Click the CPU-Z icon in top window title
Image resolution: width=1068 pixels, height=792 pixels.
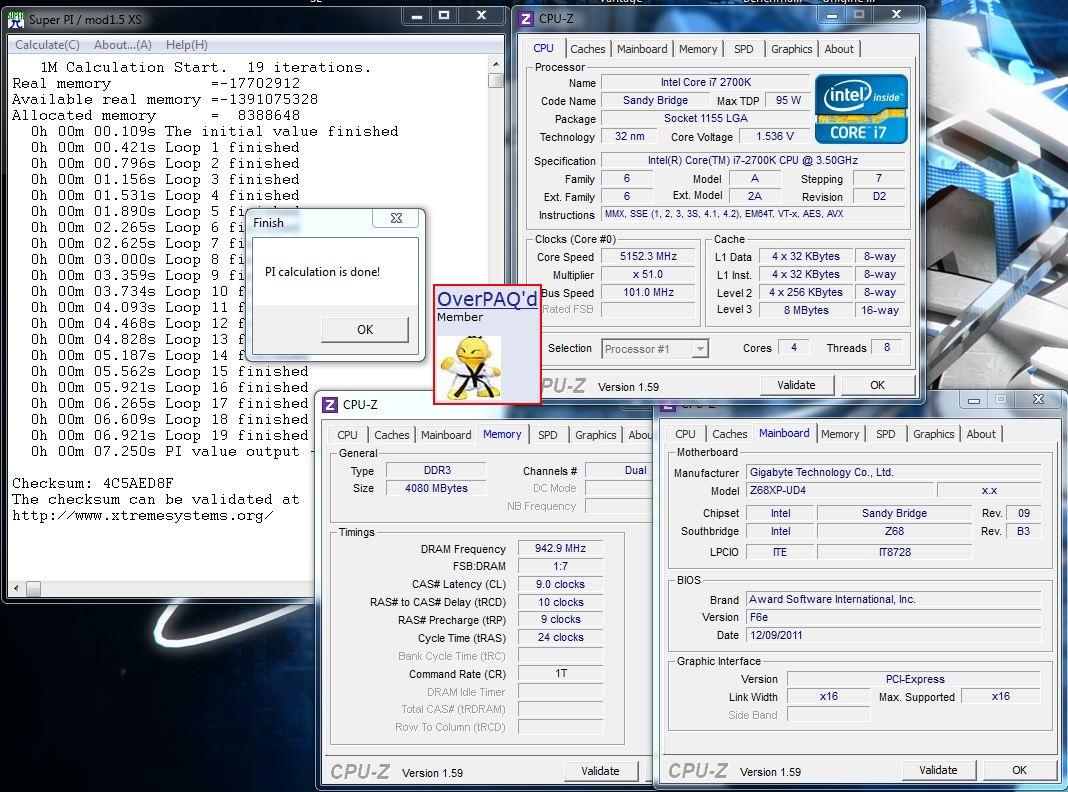tap(526, 19)
